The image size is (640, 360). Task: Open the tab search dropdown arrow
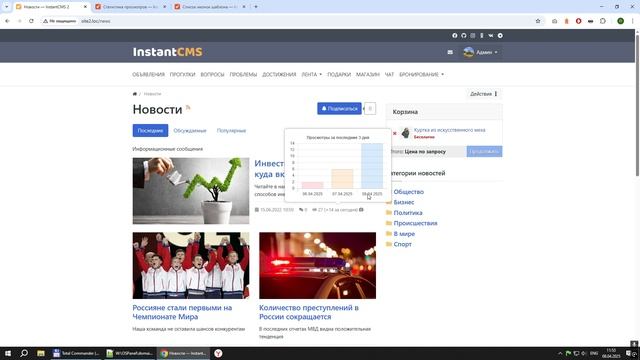(6, 7)
